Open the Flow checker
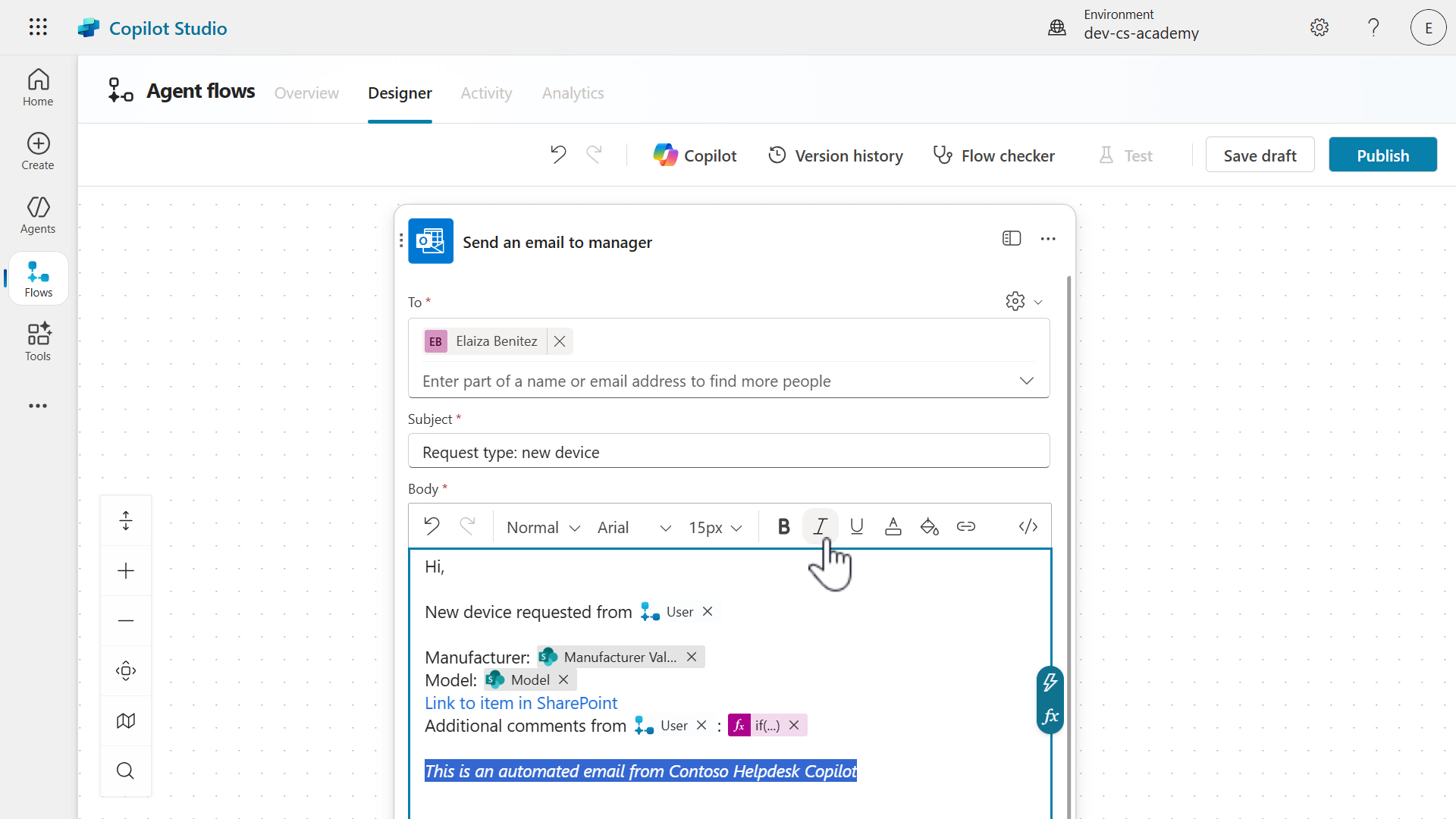Viewport: 1456px width, 819px height. coord(993,155)
